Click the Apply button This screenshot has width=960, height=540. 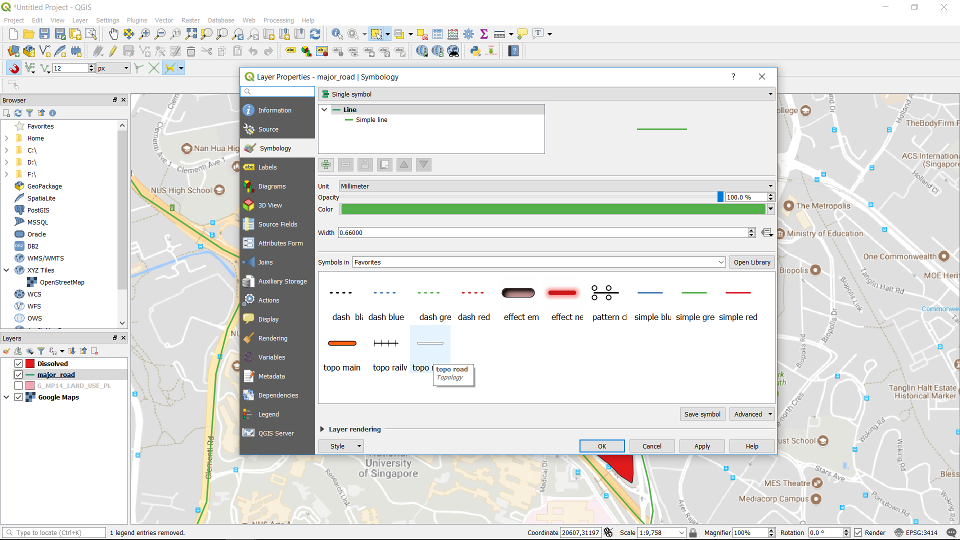tap(702, 446)
